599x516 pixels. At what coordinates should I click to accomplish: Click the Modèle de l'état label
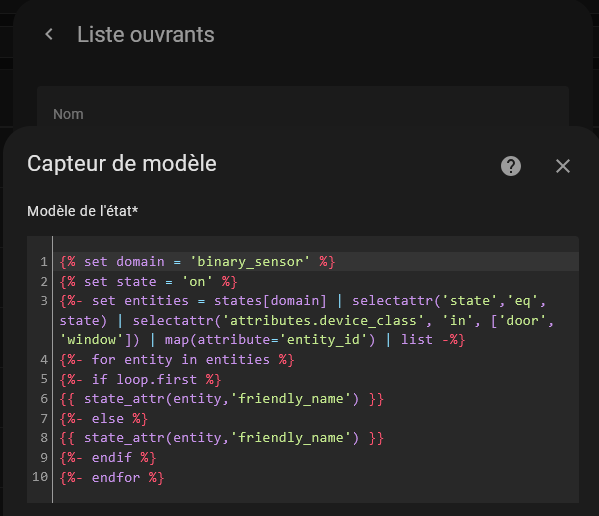pyautogui.click(x=83, y=211)
